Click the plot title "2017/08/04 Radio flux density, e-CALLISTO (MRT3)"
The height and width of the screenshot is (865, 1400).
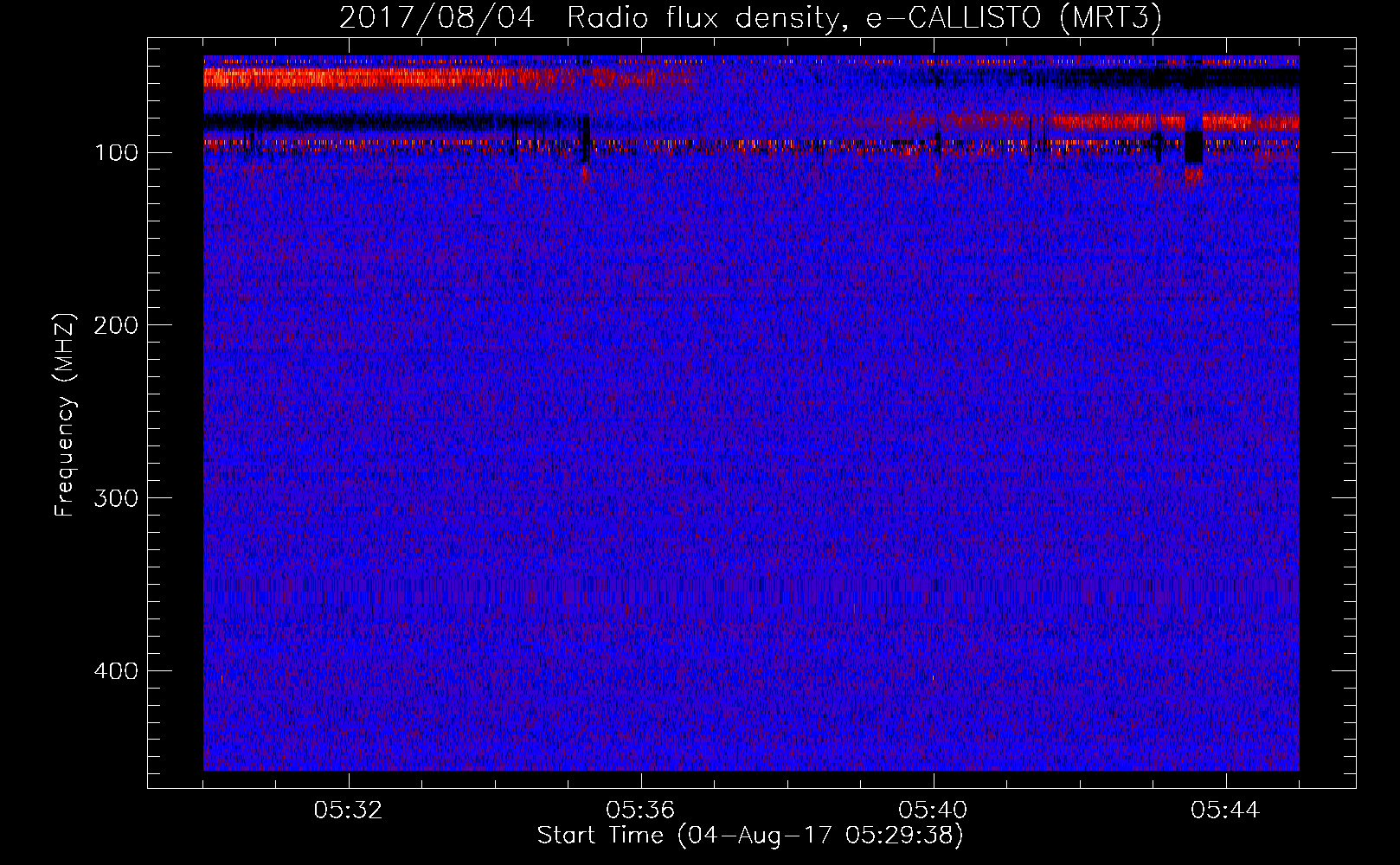click(x=750, y=18)
